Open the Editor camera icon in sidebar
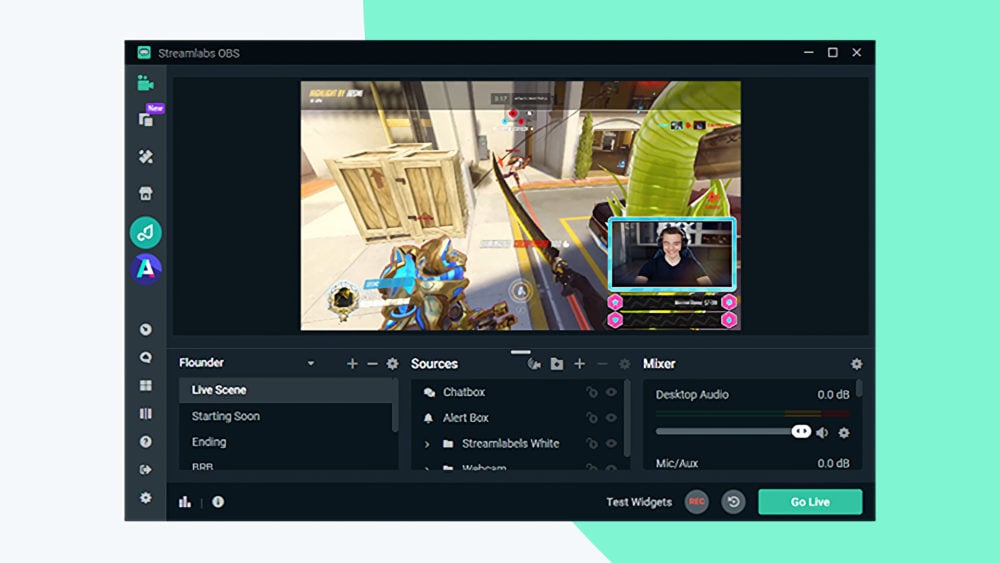Screen dimensions: 1000x563 [x=145, y=84]
